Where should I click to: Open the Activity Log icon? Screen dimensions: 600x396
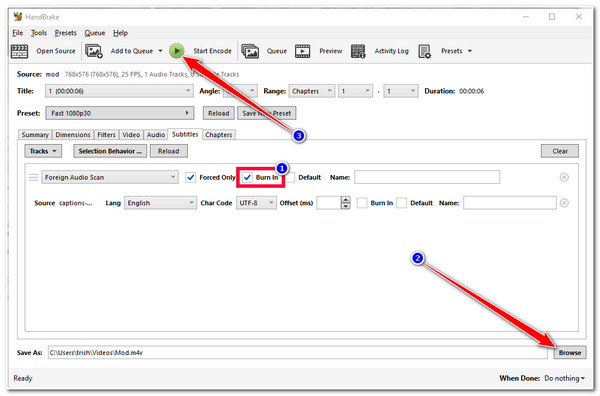click(x=358, y=51)
